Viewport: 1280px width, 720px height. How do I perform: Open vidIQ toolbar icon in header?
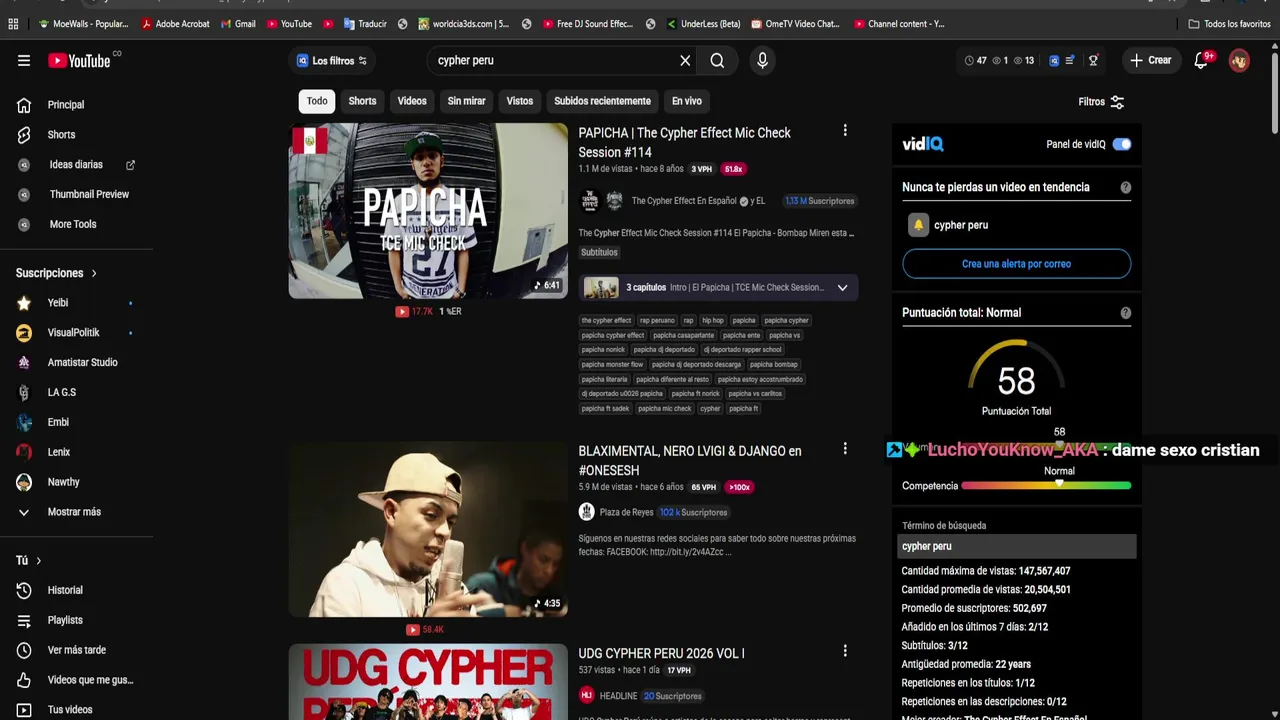(x=1054, y=60)
